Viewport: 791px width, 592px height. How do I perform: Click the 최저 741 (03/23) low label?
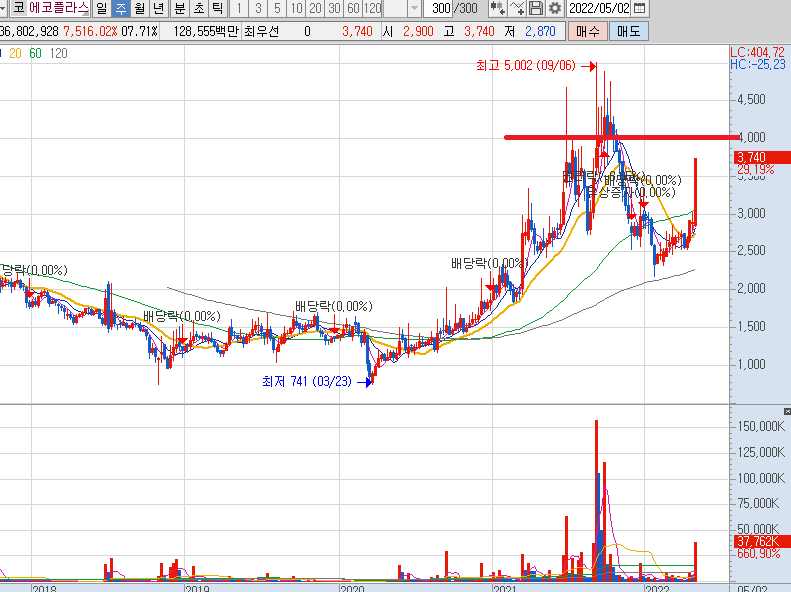(x=307, y=382)
